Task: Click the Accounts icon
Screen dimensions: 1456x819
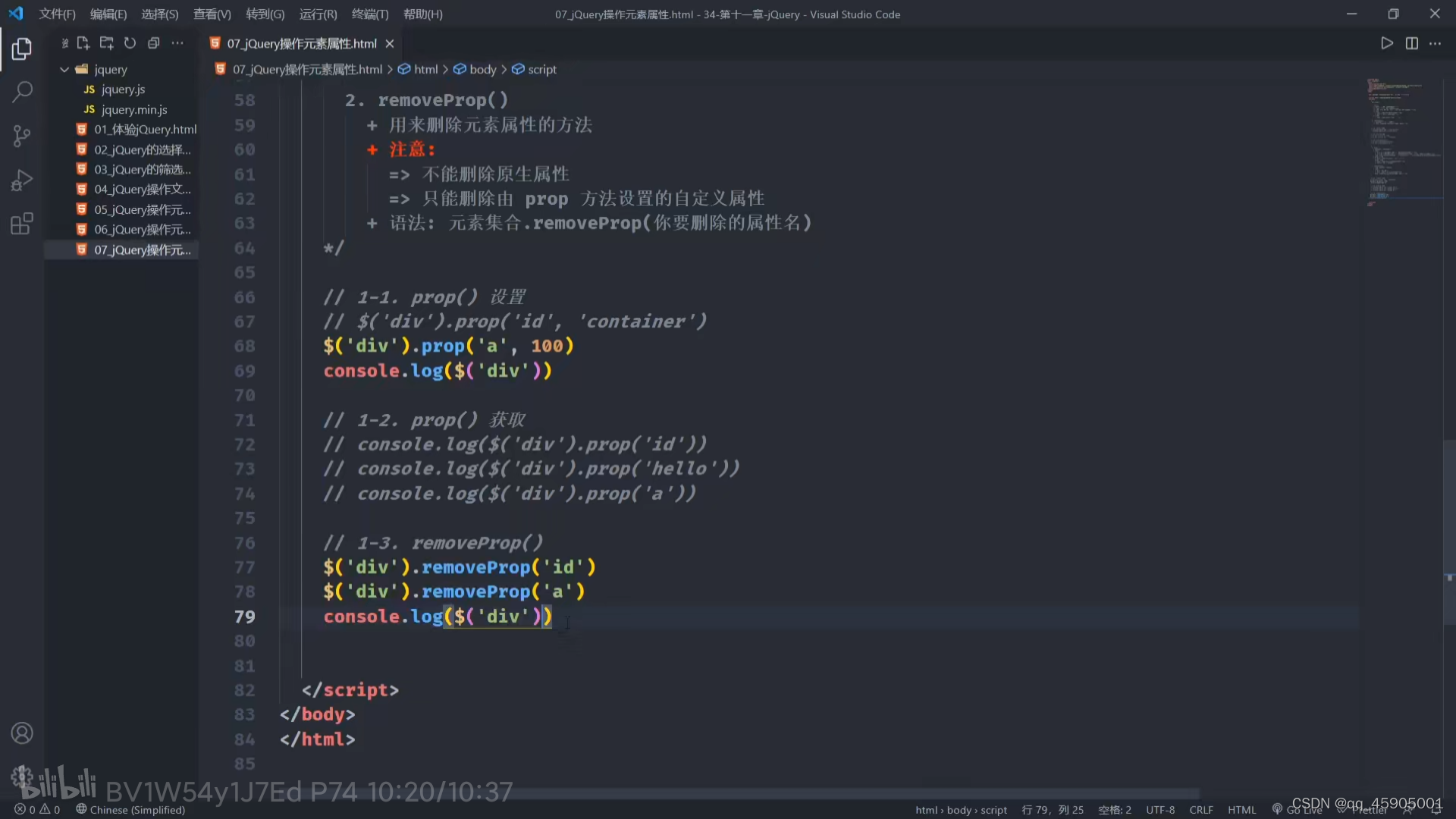Action: pyautogui.click(x=22, y=733)
